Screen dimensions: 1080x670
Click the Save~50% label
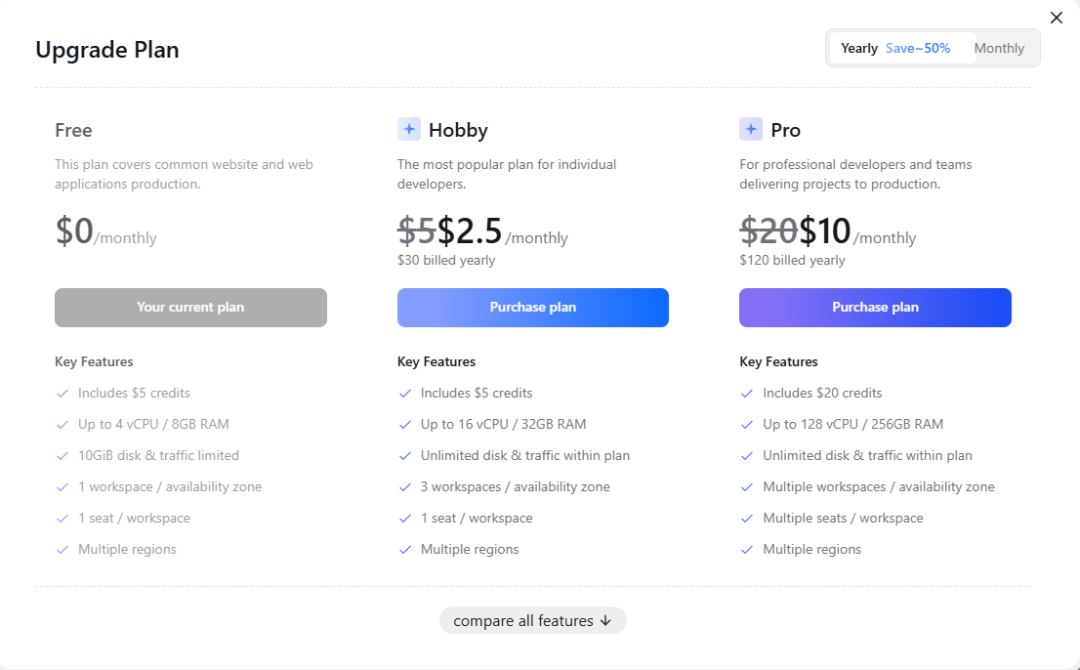click(918, 48)
